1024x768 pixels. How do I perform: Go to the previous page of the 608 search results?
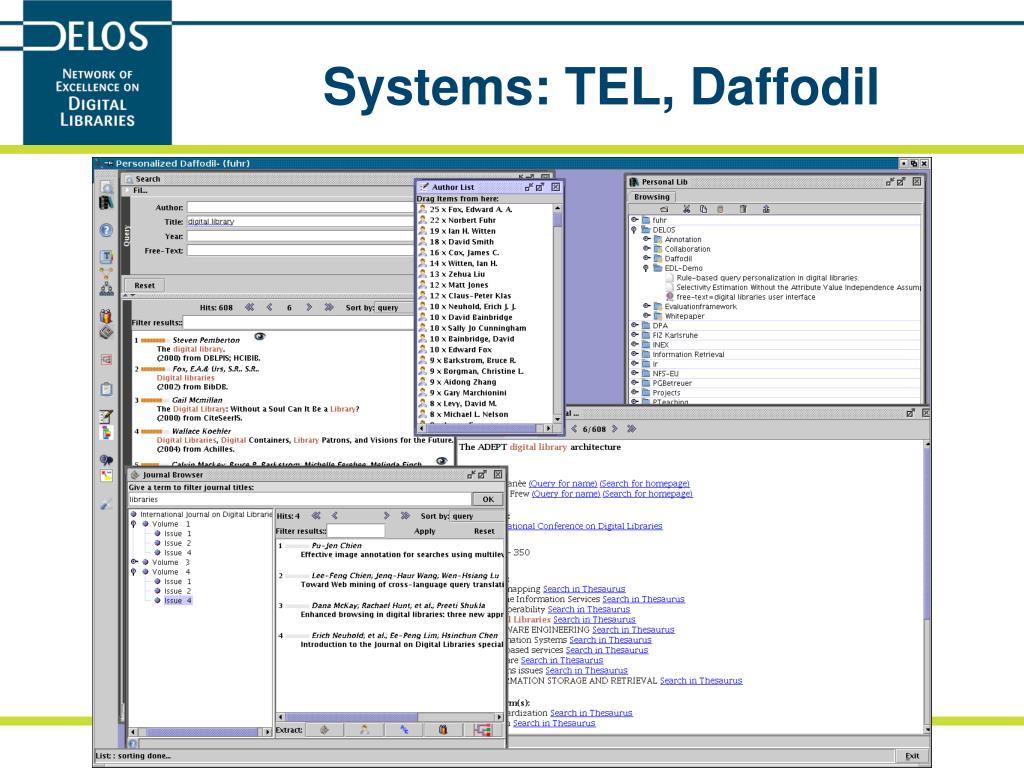[269, 307]
